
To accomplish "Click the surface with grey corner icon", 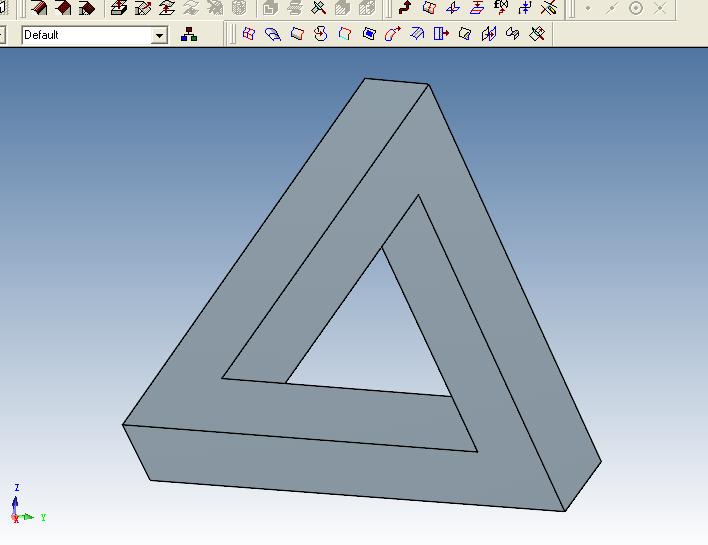I will [465, 34].
